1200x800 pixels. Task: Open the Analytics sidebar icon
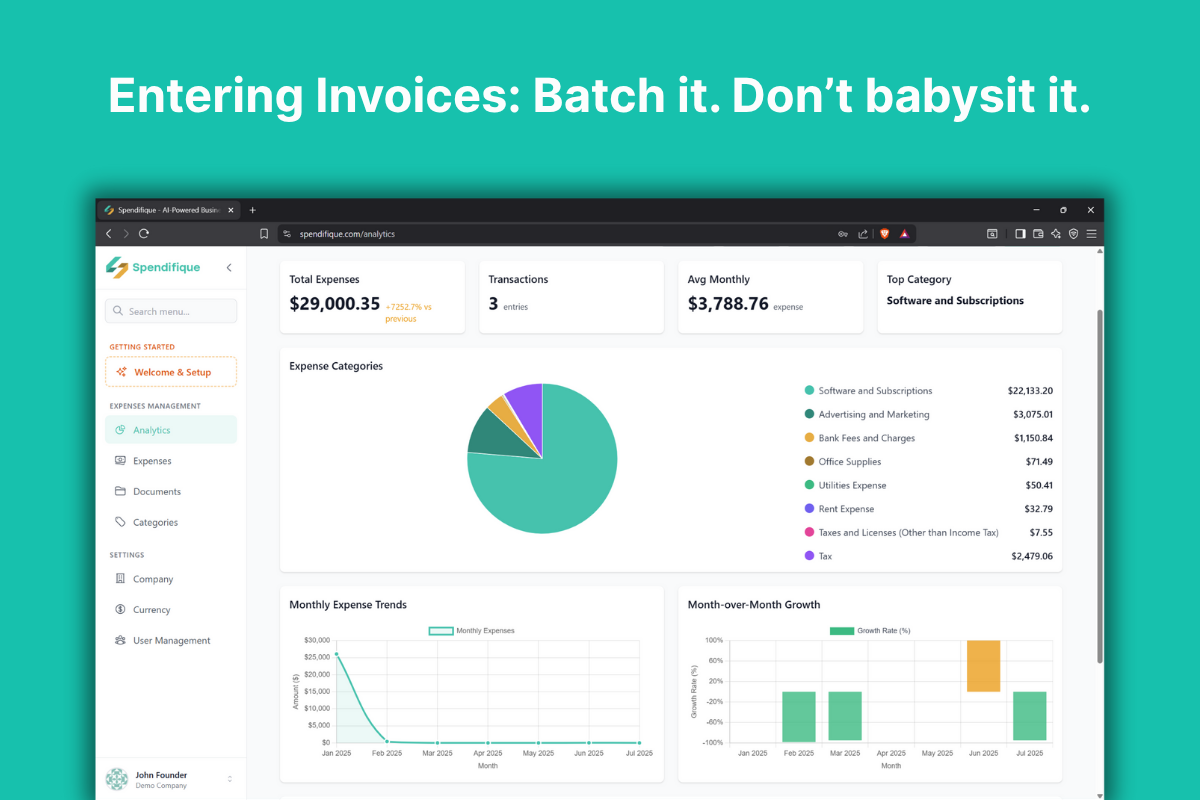tap(120, 430)
